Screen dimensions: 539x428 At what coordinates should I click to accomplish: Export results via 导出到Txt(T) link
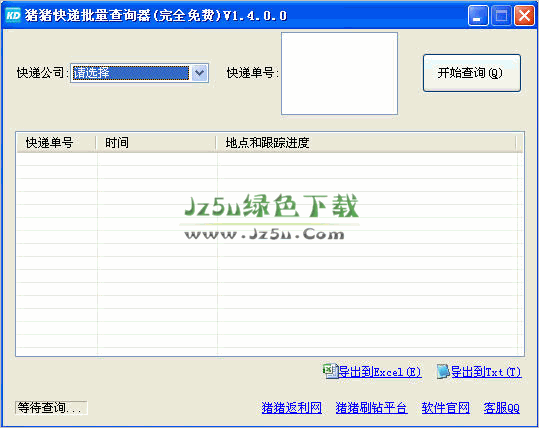click(486, 372)
